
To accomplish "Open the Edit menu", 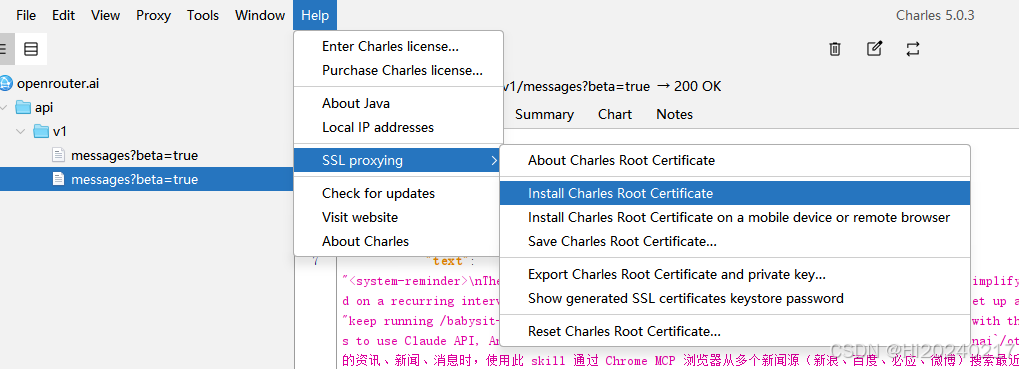I will coord(64,15).
